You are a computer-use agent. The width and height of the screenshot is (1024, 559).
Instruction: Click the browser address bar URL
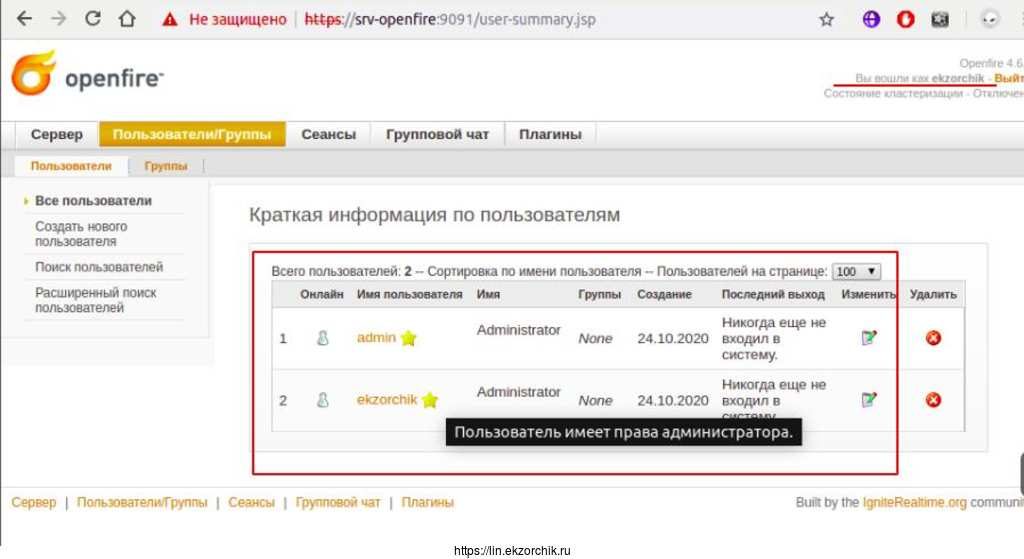tap(450, 19)
